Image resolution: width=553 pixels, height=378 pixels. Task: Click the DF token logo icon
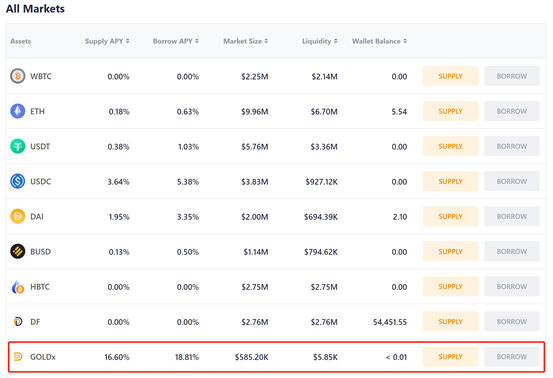pyautogui.click(x=18, y=322)
